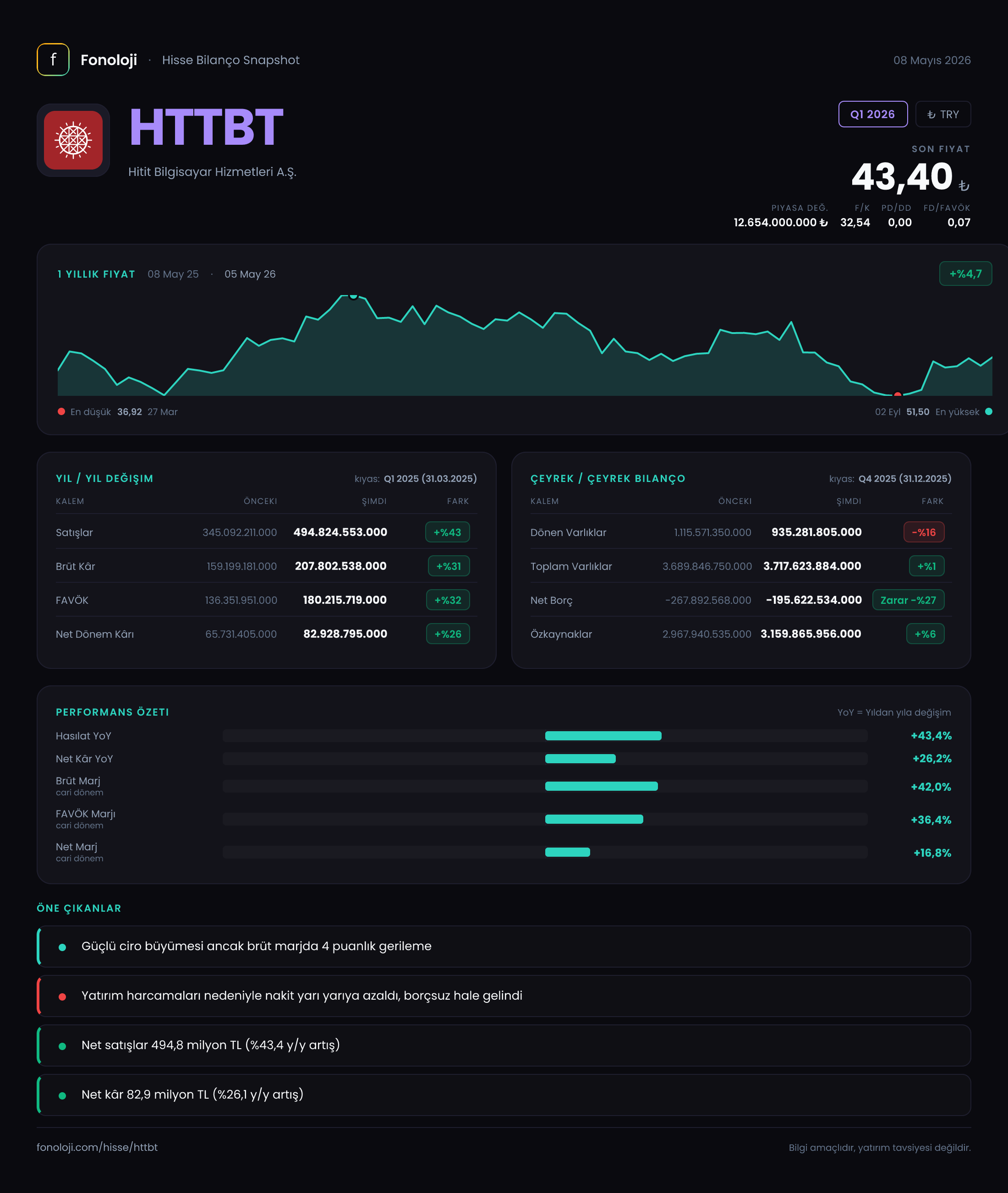Click the +%4,7 yearly change badge
This screenshot has height=1193, width=1008.
coord(965,274)
